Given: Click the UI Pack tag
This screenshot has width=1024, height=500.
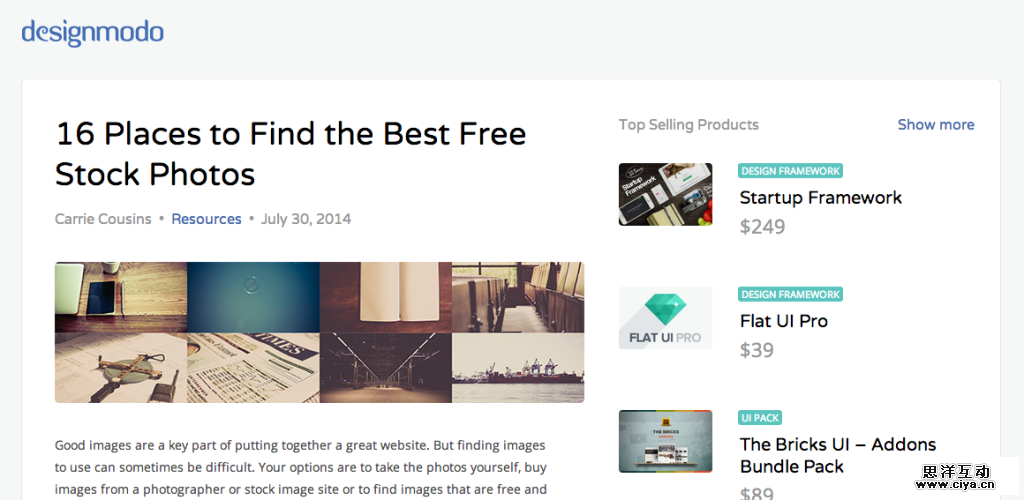Looking at the screenshot, I should pyautogui.click(x=760, y=417).
